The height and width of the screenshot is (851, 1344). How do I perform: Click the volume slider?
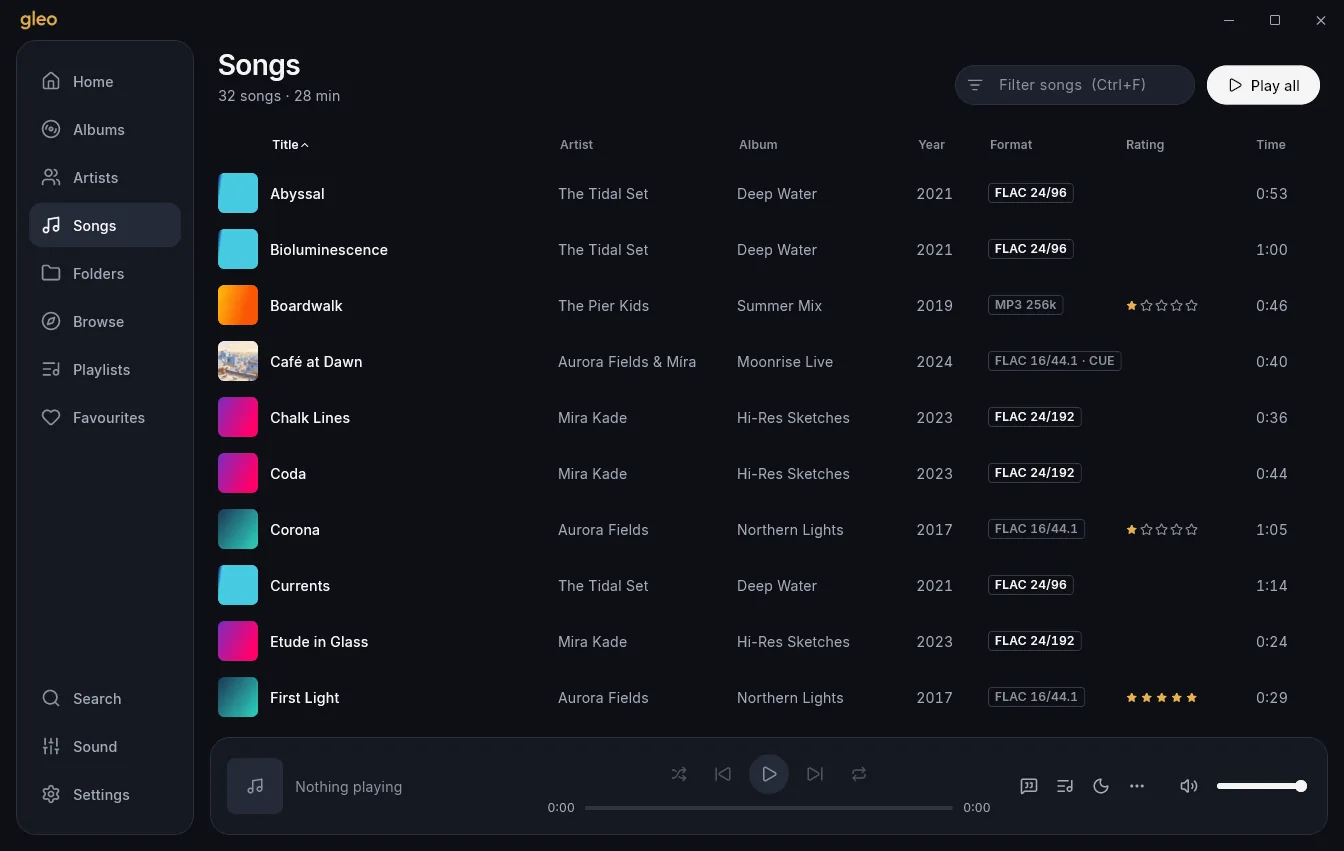click(x=1261, y=786)
